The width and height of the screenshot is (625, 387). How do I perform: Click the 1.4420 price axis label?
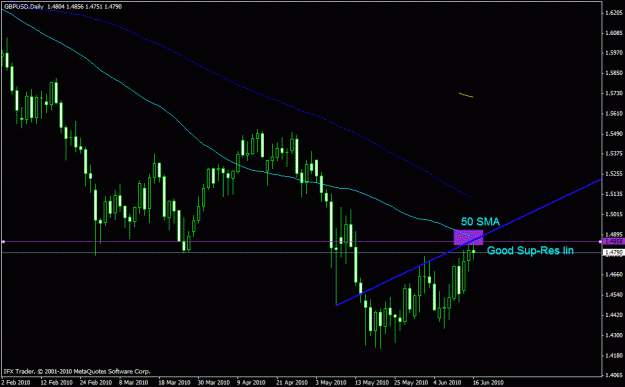click(614, 315)
